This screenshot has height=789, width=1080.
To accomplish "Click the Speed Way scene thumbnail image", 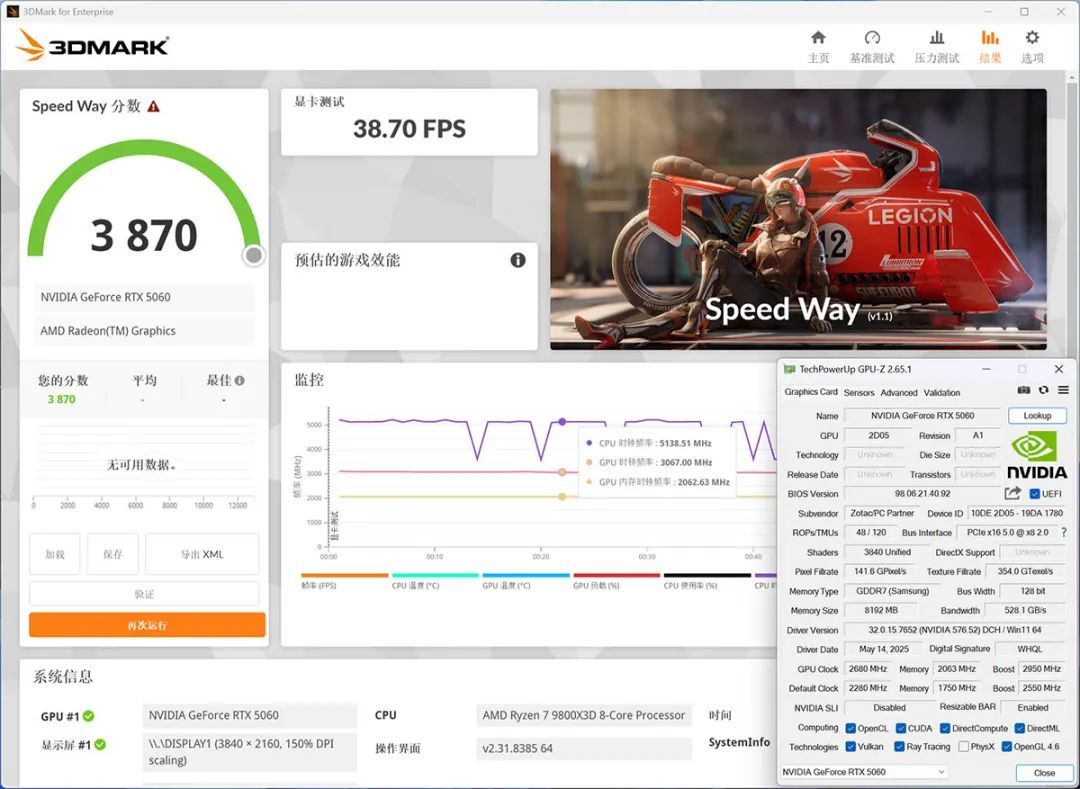I will [798, 219].
